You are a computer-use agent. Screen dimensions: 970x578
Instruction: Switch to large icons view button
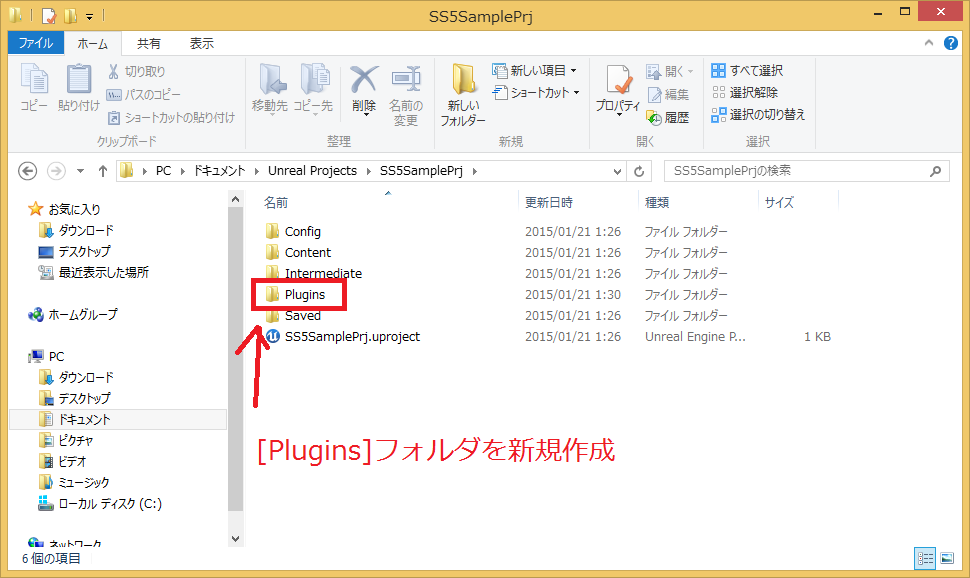click(x=947, y=559)
